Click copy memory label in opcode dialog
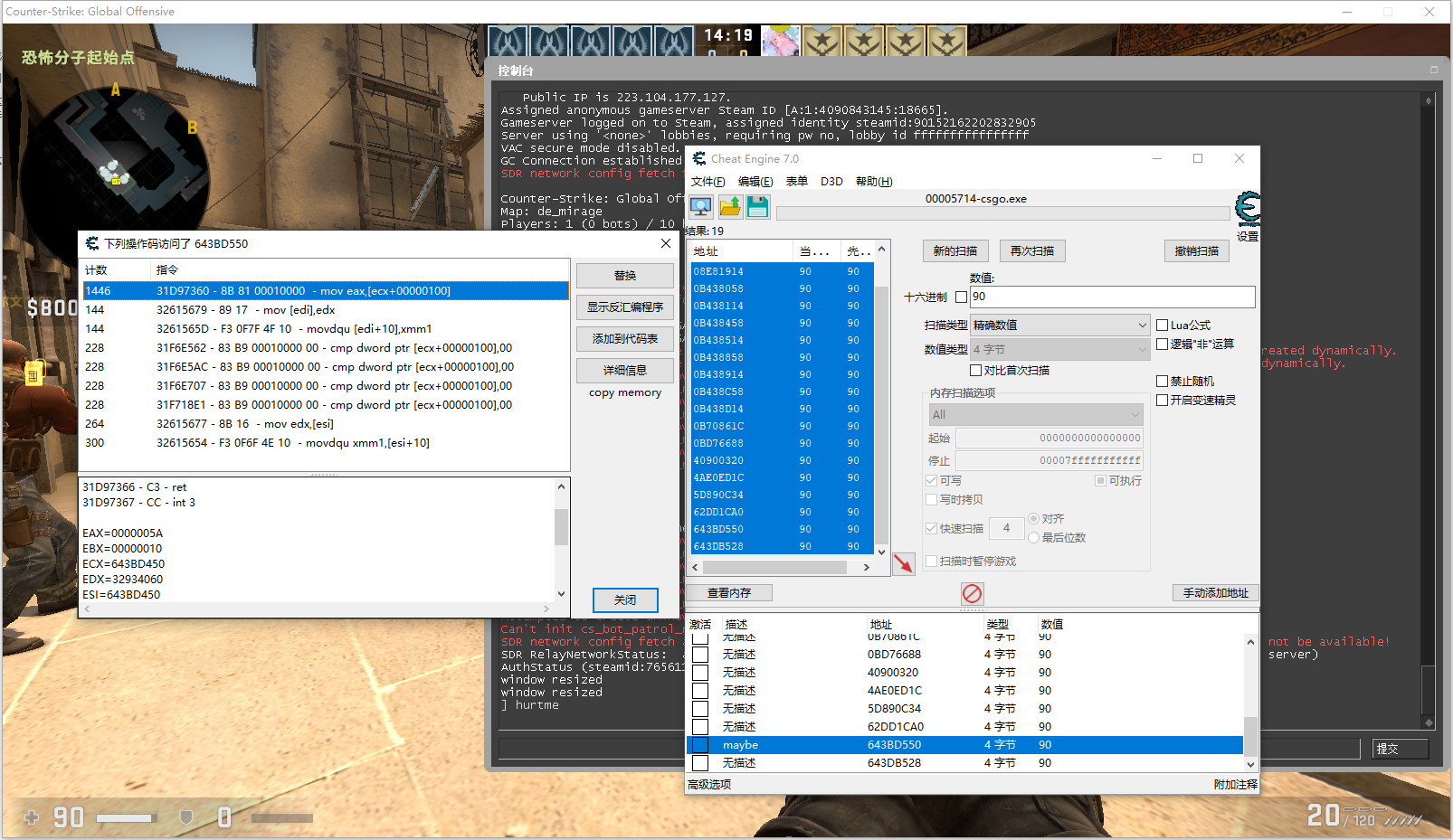This screenshot has width=1453, height=840. coord(625,392)
